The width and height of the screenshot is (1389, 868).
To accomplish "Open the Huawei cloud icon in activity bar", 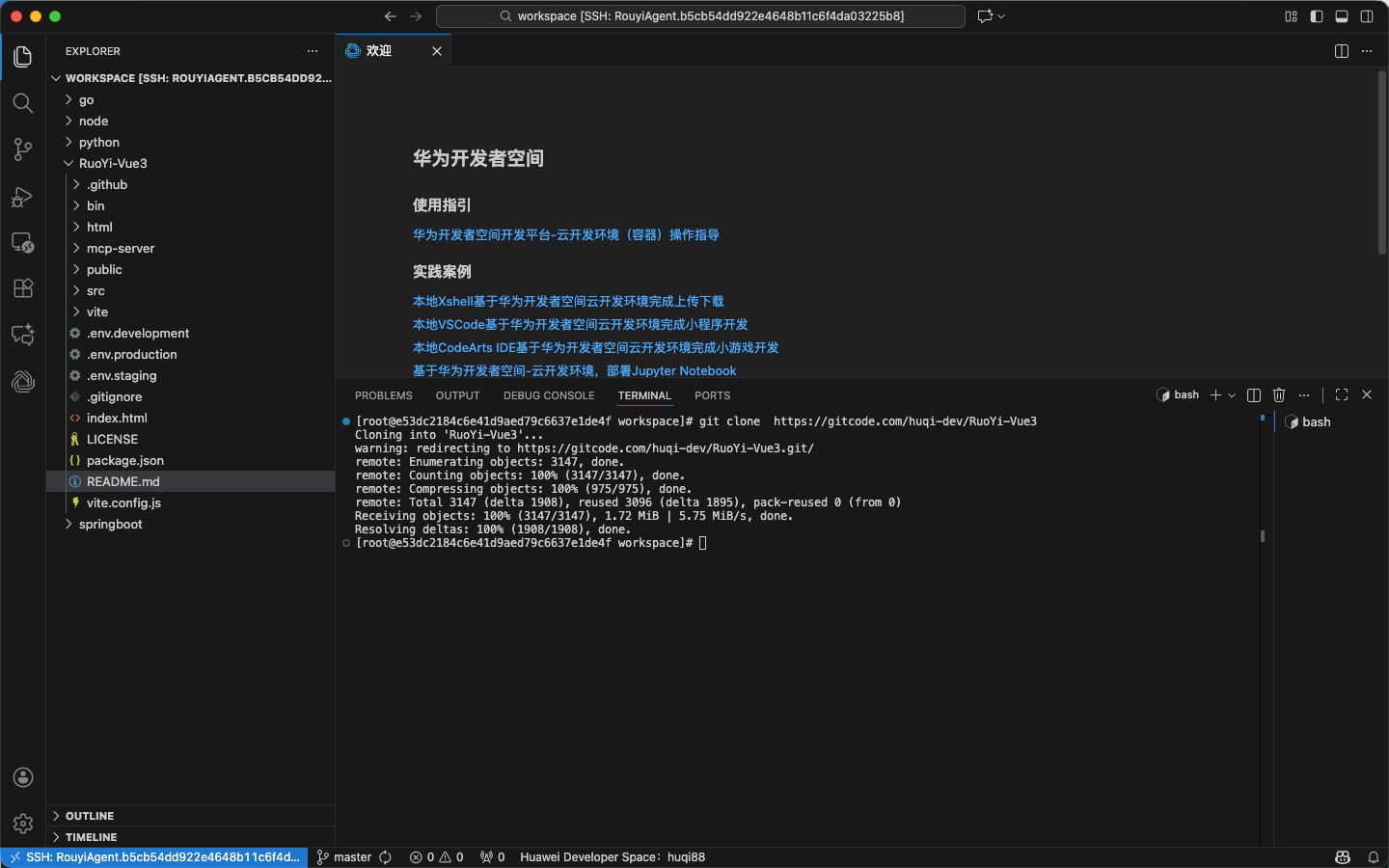I will tap(23, 381).
